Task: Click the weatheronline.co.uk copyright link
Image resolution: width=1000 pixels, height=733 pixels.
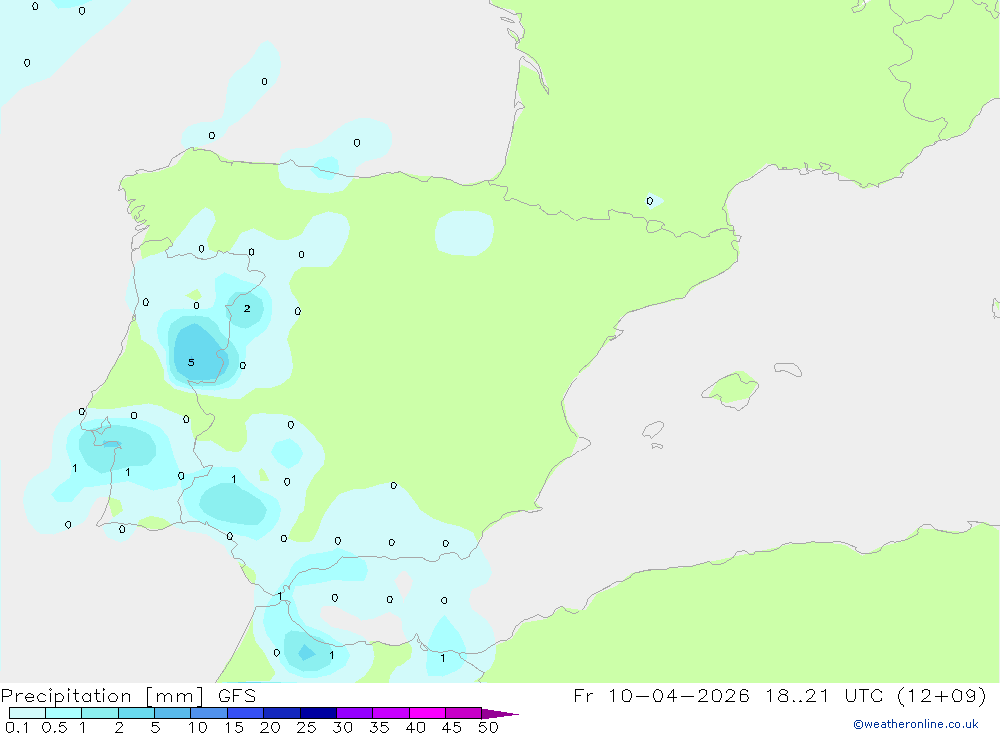Action: point(915,724)
